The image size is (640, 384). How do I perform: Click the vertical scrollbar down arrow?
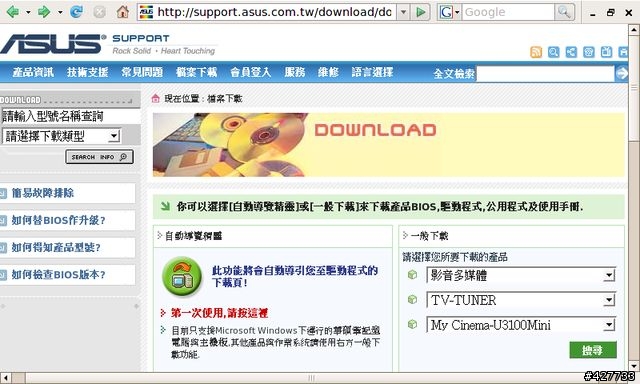coord(634,366)
